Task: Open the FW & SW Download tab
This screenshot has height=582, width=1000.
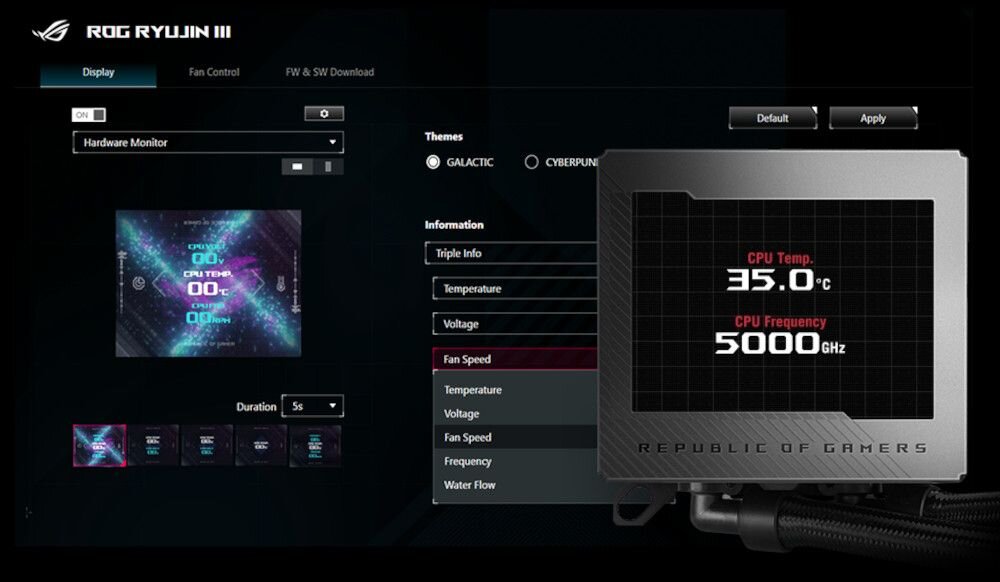Action: point(328,72)
